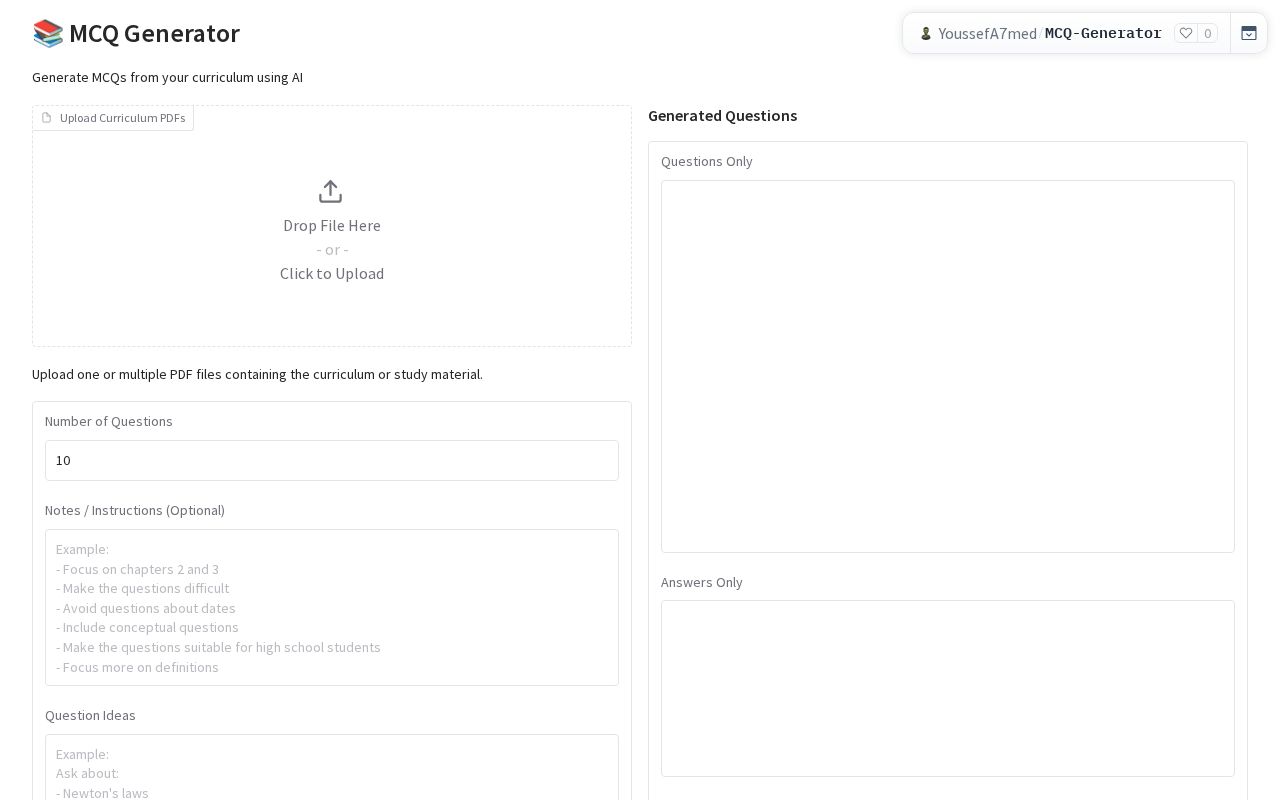1280x800 pixels.
Task: Click the 'Number of Questions' label
Action: click(x=109, y=421)
